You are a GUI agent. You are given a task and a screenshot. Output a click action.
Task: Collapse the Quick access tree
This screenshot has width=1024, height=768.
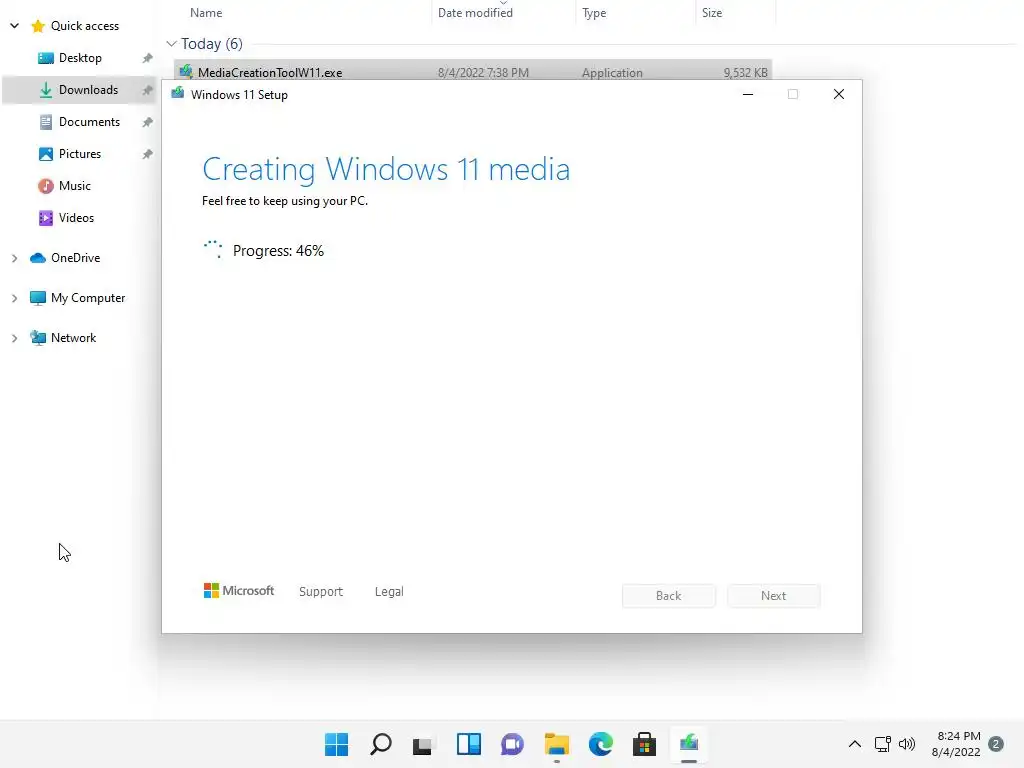14,25
